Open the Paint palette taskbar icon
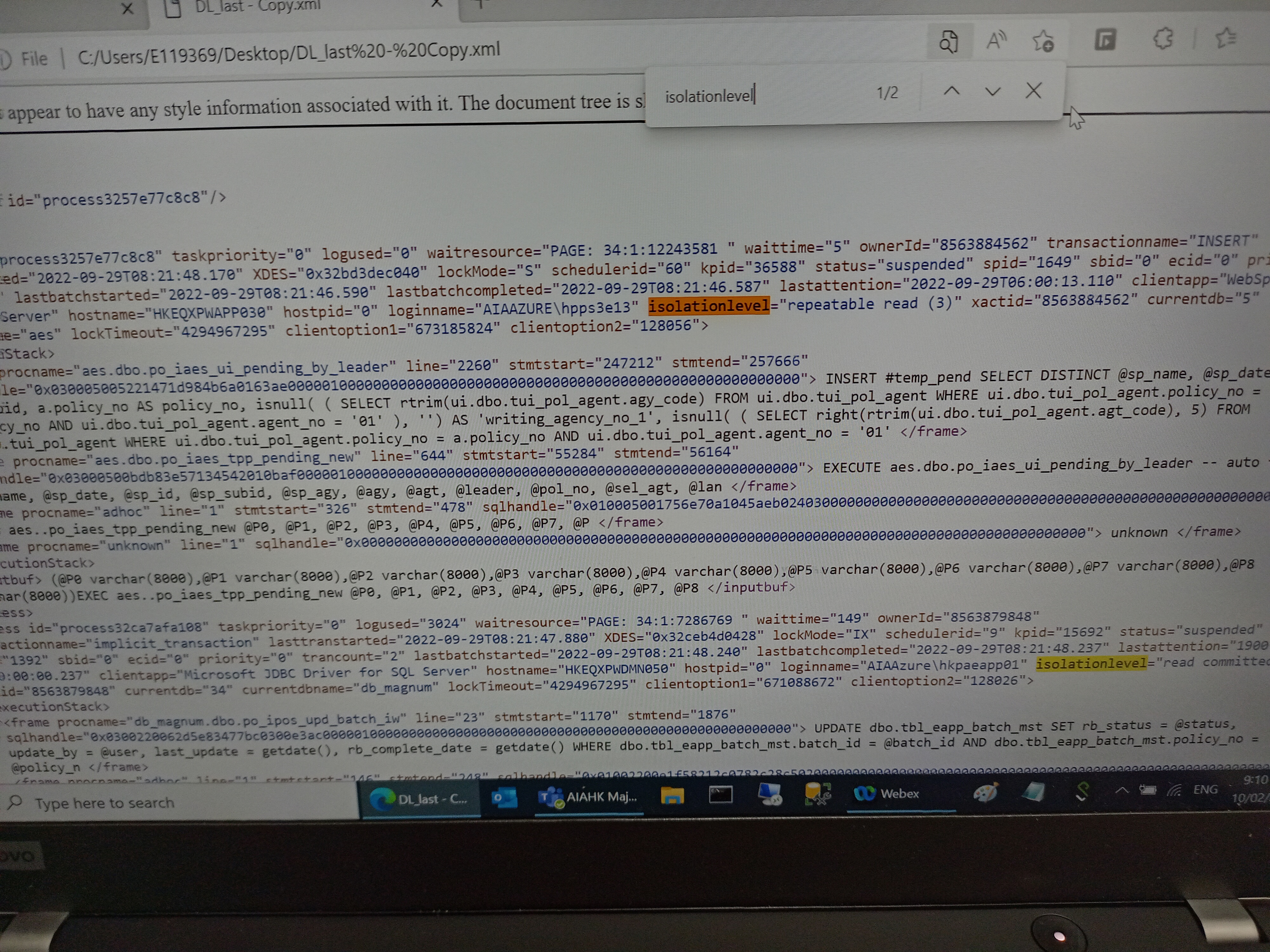 pyautogui.click(x=985, y=792)
